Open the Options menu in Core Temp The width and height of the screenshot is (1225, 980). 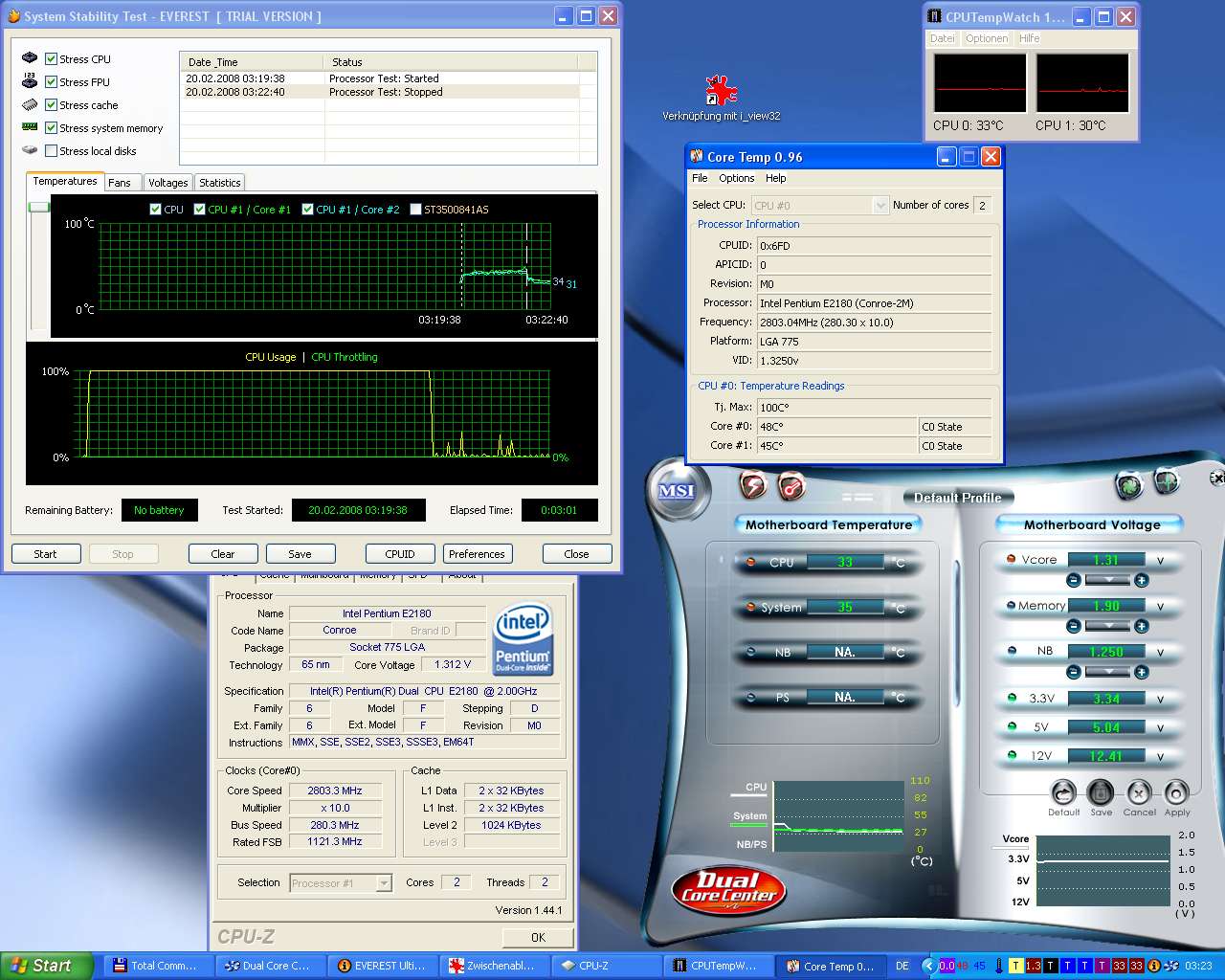point(737,178)
